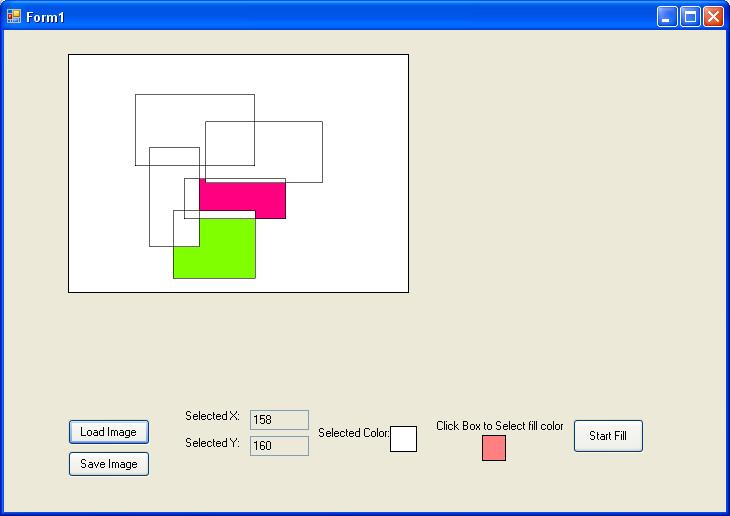730x516 pixels.
Task: Select the Selected X field showing 158
Action: pyautogui.click(x=279, y=420)
